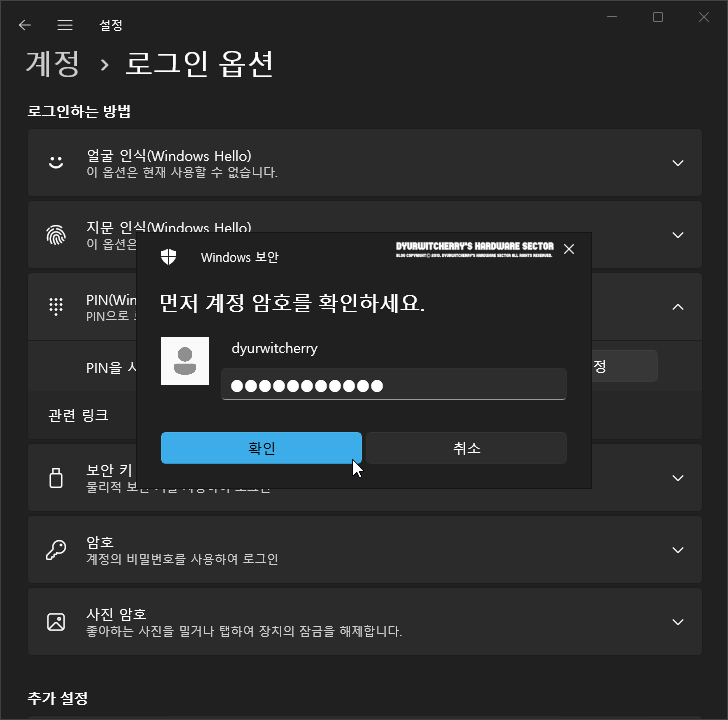Click the dyurwitcherry username text
The width and height of the screenshot is (728, 720).
pos(274,348)
